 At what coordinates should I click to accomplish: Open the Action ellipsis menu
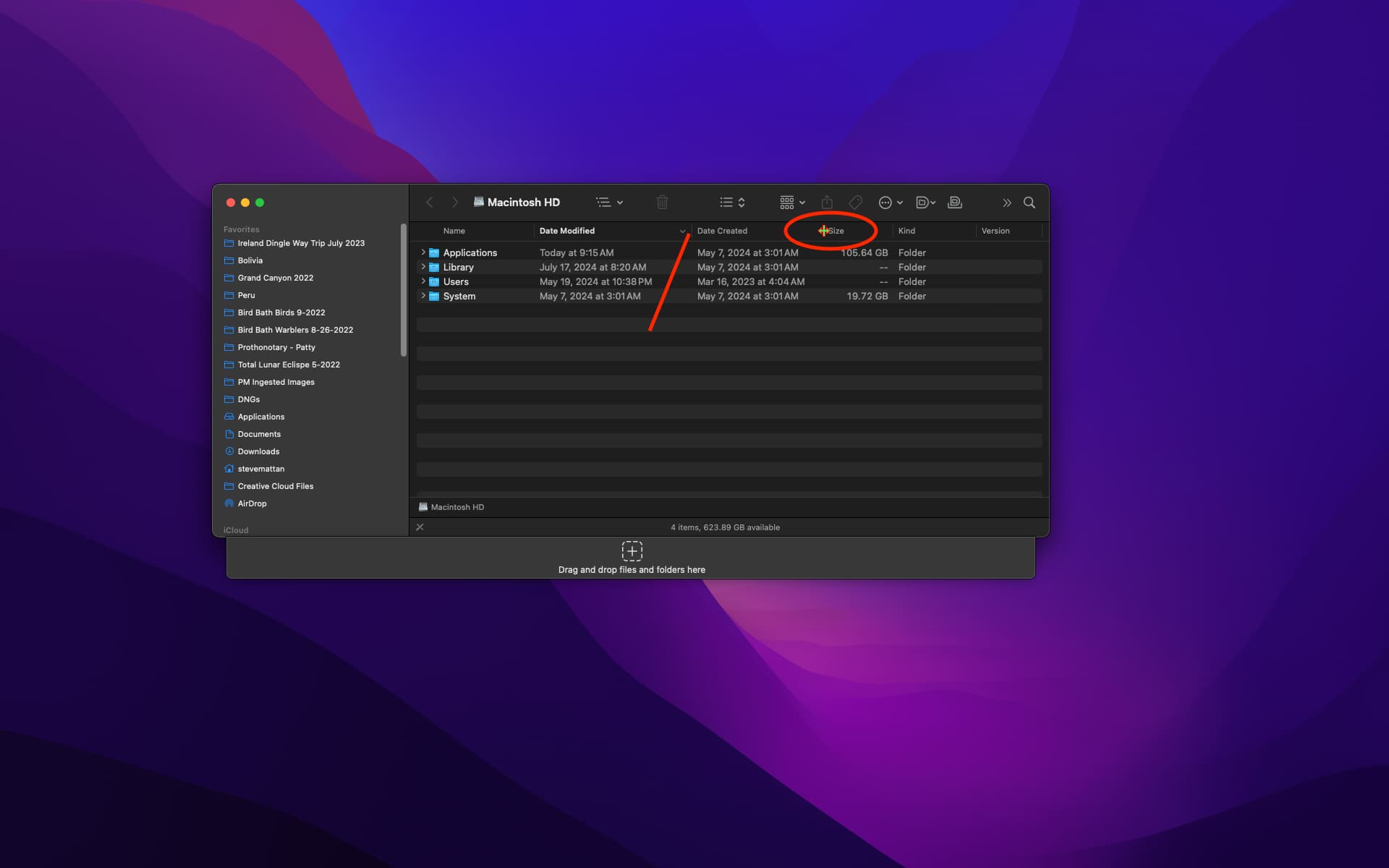(x=891, y=203)
